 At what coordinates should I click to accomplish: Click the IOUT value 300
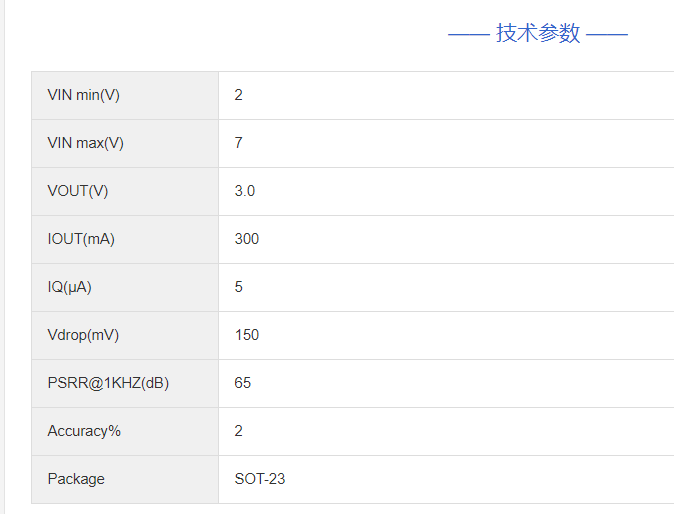tap(247, 239)
